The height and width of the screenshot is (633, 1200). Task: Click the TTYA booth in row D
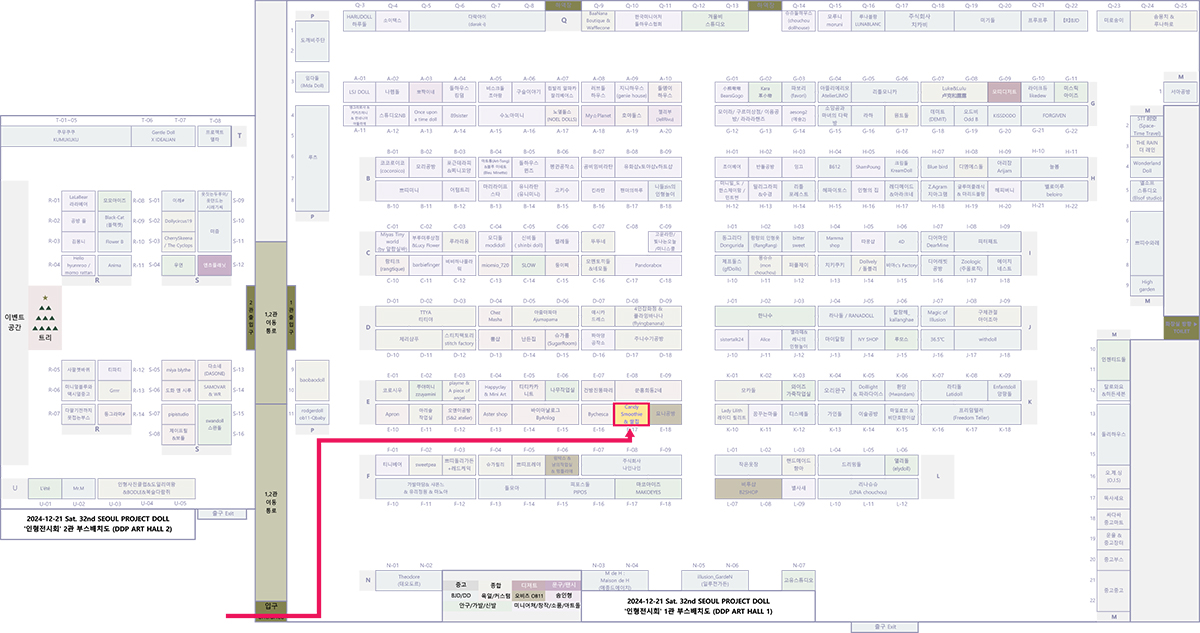click(x=426, y=315)
